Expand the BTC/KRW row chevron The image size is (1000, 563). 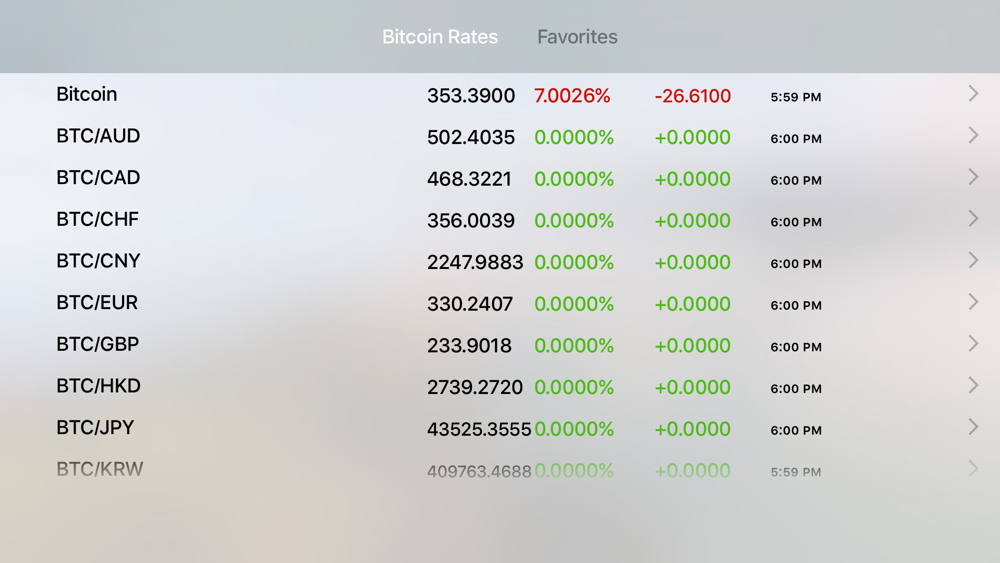point(973,469)
